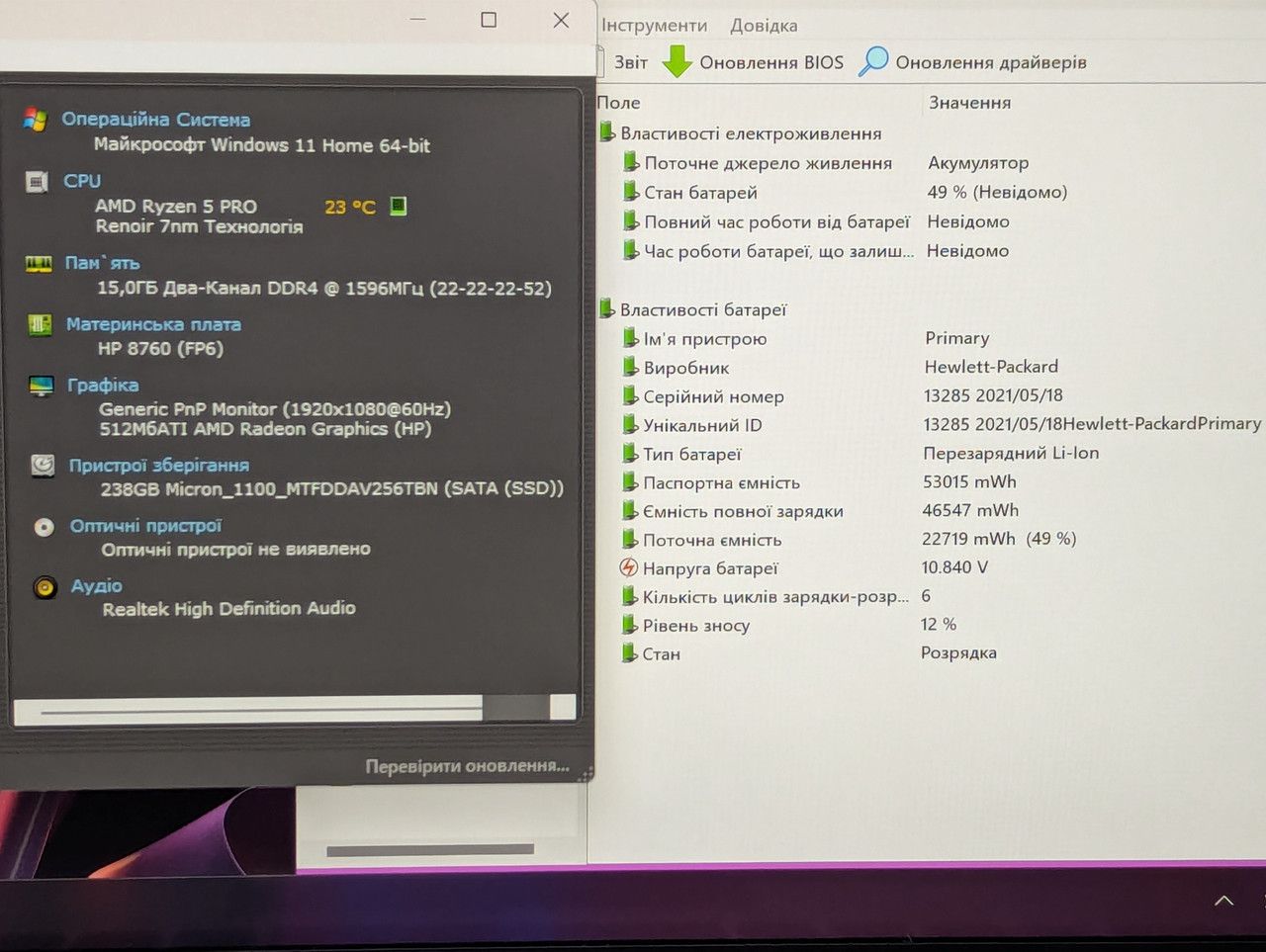Click the magnifier driver update icon
1266x952 pixels.
pos(872,61)
